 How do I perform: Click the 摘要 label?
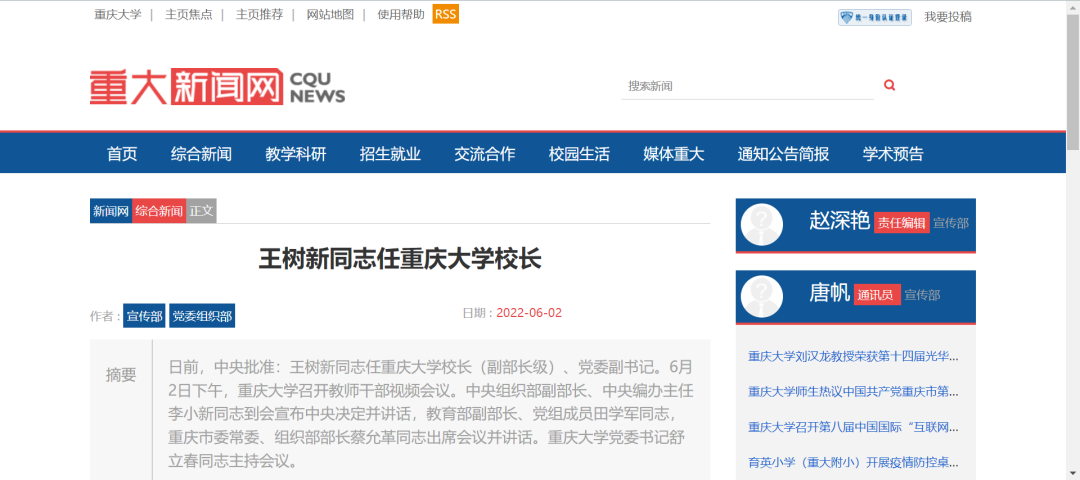point(121,375)
